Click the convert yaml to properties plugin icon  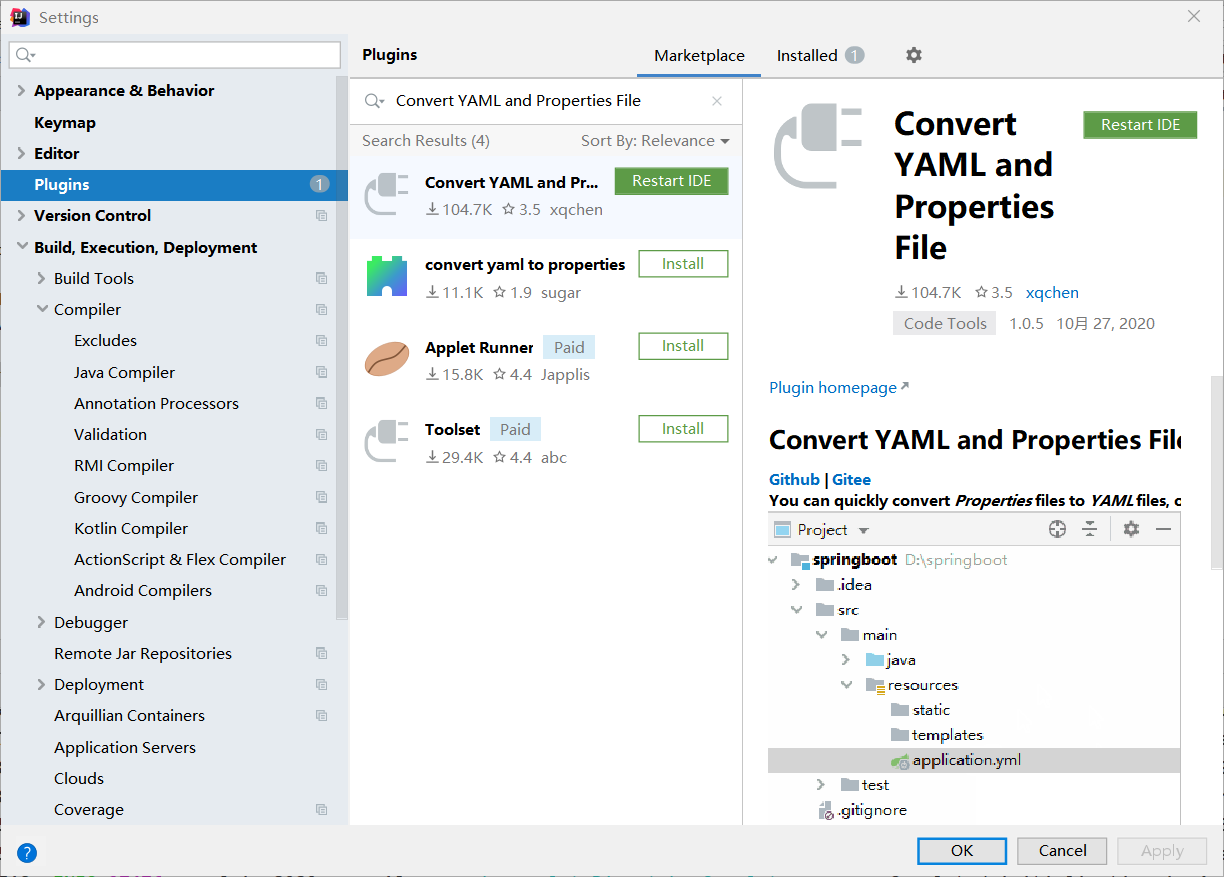pyautogui.click(x=387, y=277)
